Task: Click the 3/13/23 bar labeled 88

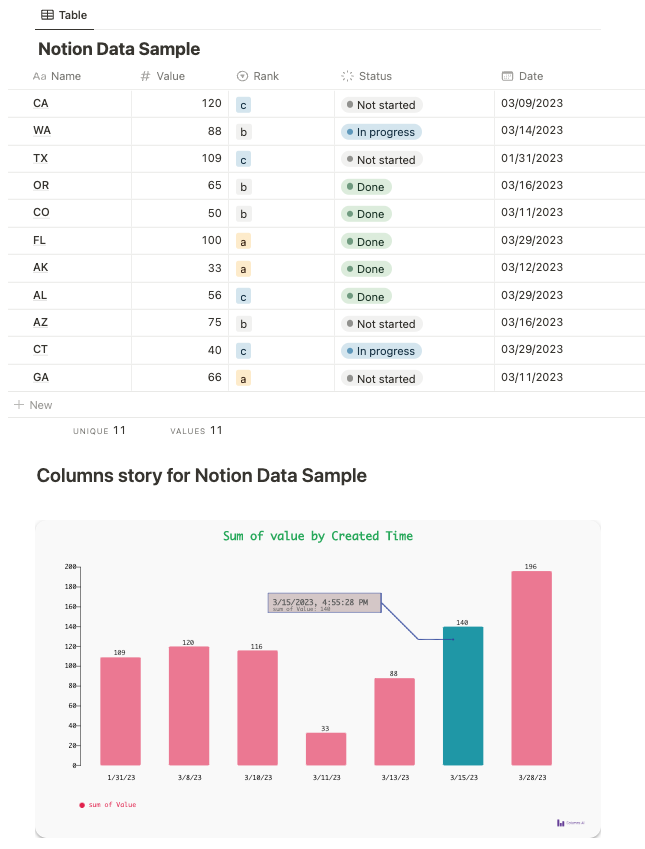Action: (395, 721)
